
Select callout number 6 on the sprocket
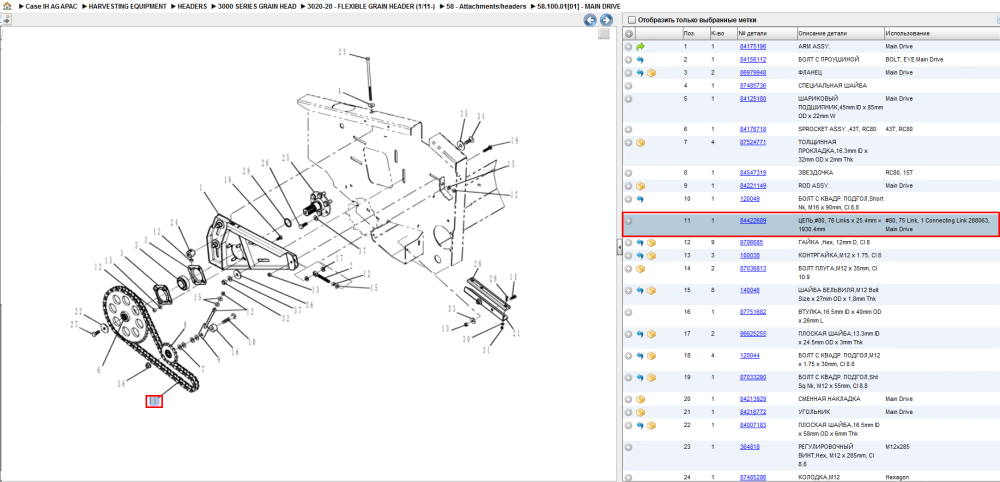(x=99, y=370)
